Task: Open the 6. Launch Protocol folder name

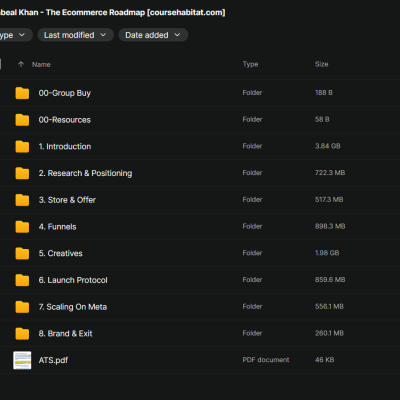Action: click(73, 280)
